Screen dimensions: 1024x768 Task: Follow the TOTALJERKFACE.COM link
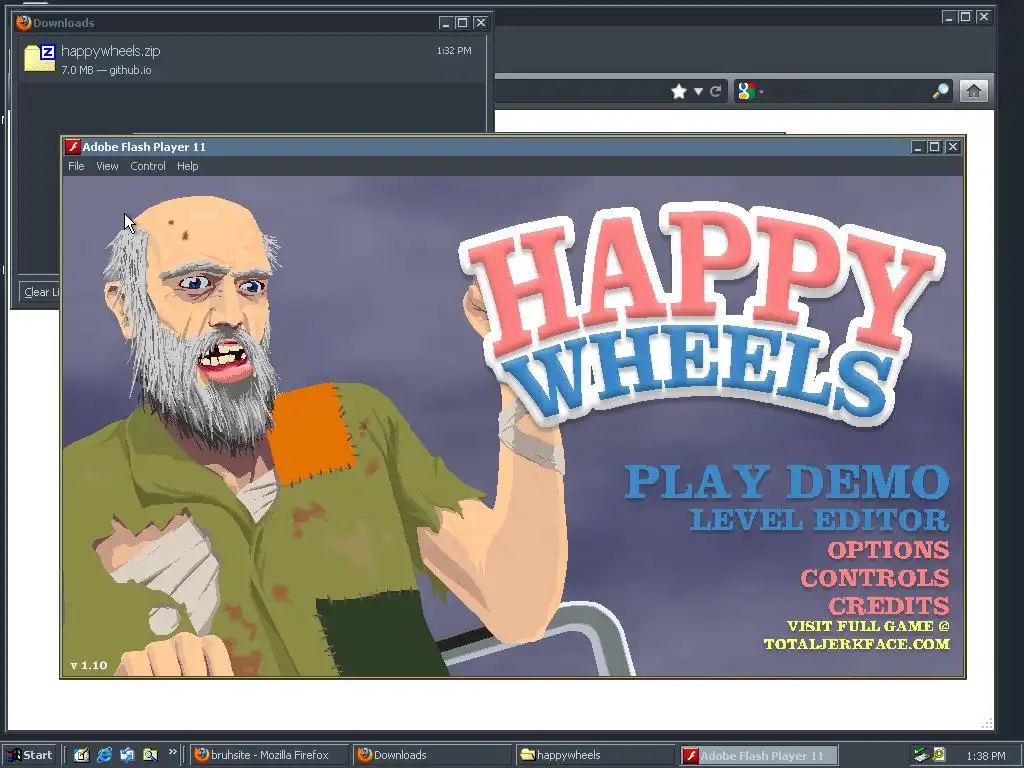point(857,644)
